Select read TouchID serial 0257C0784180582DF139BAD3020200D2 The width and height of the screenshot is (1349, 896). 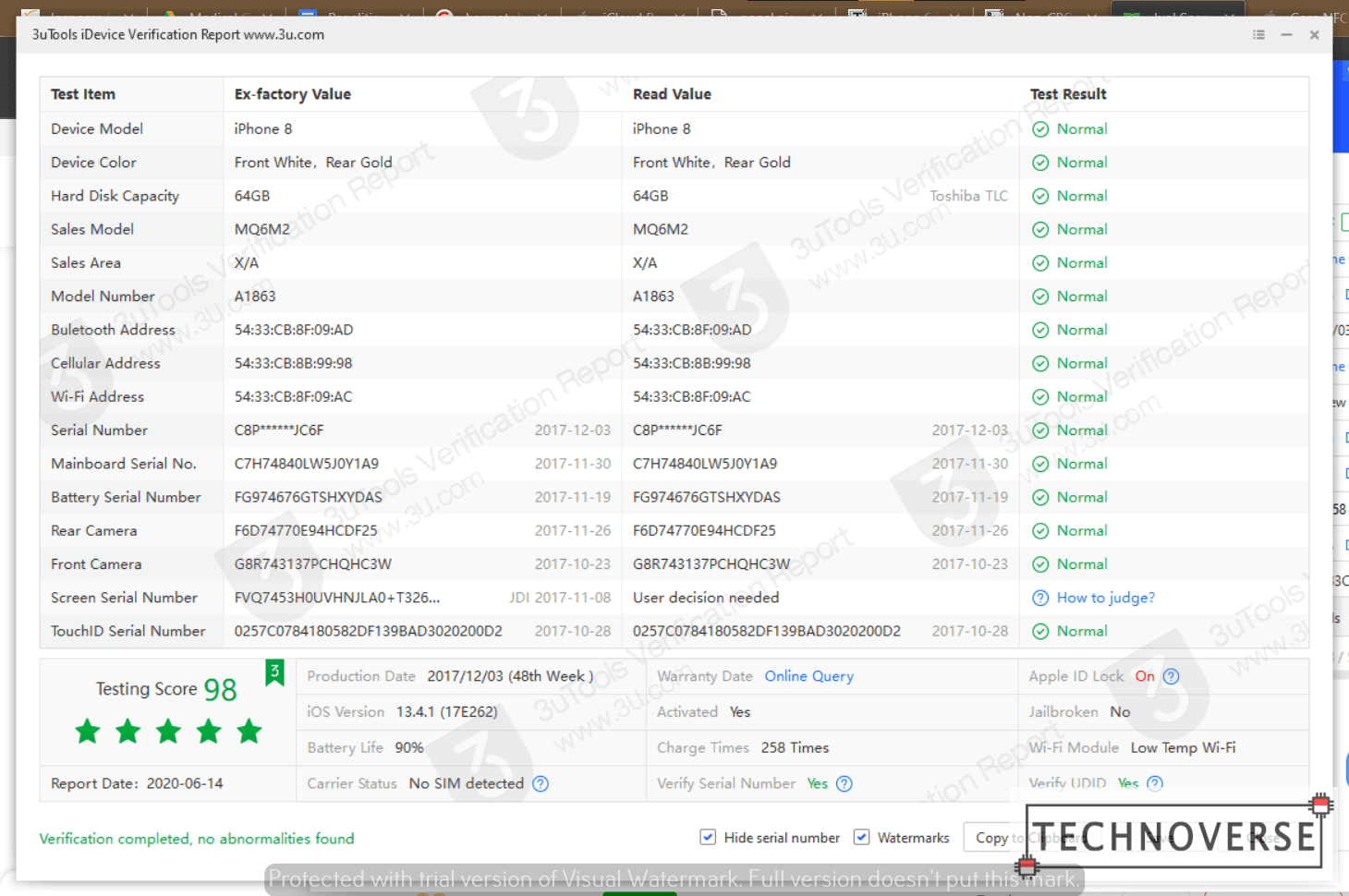point(767,631)
